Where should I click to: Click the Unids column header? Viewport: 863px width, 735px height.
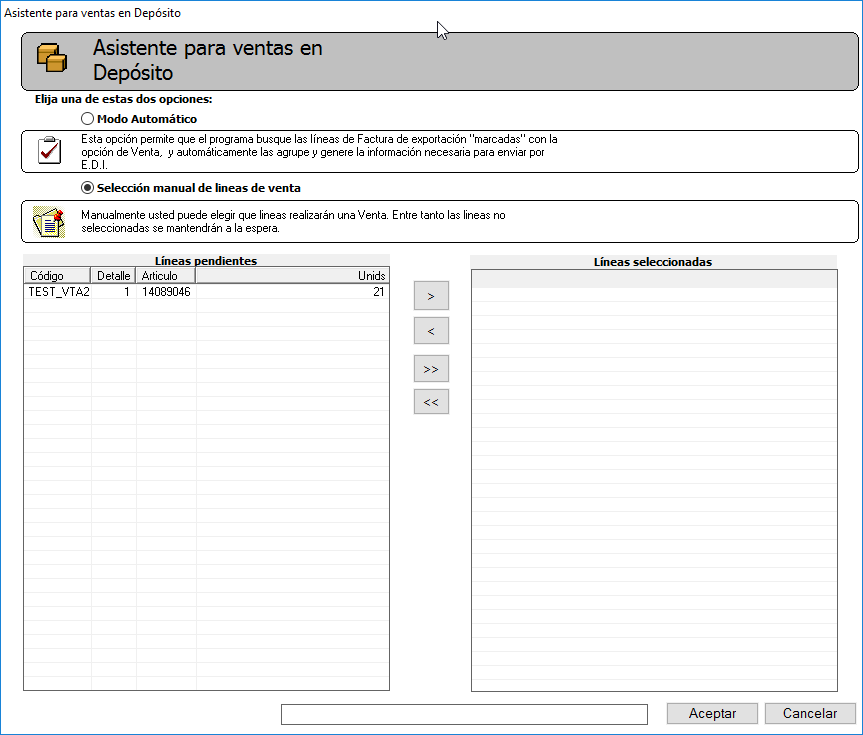pyautogui.click(x=292, y=275)
